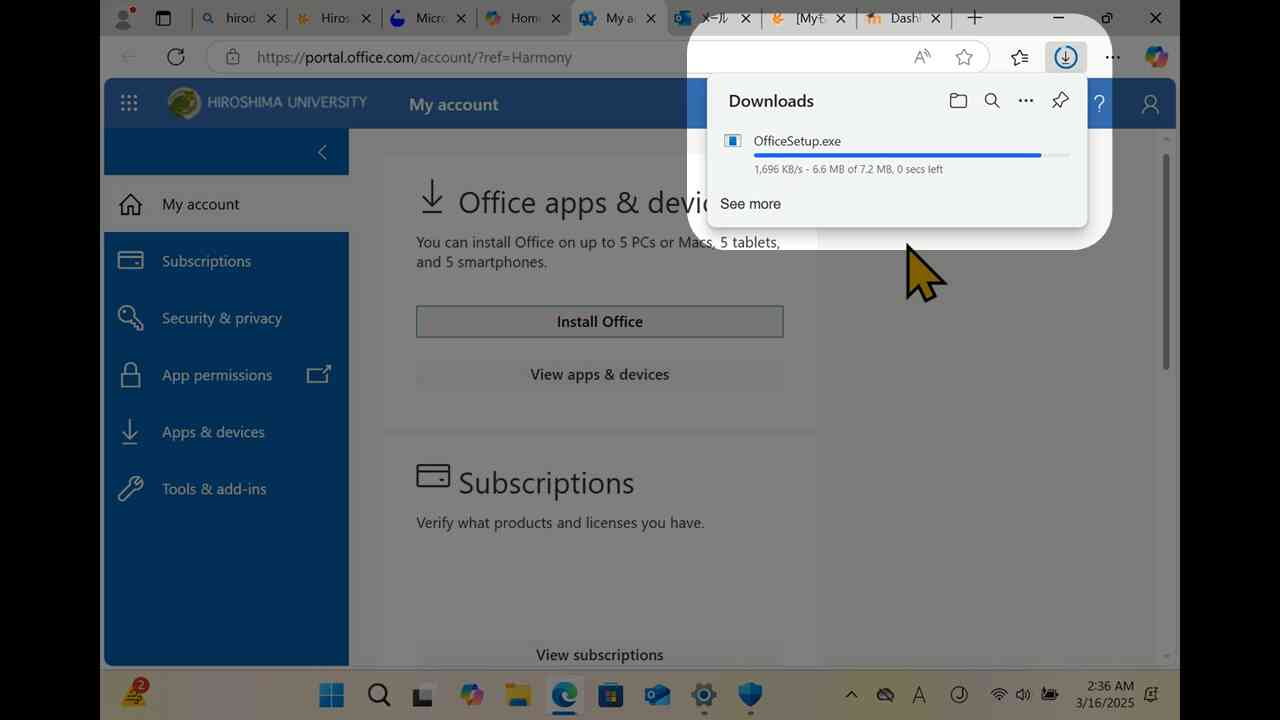Show hidden system tray icons

click(851, 695)
